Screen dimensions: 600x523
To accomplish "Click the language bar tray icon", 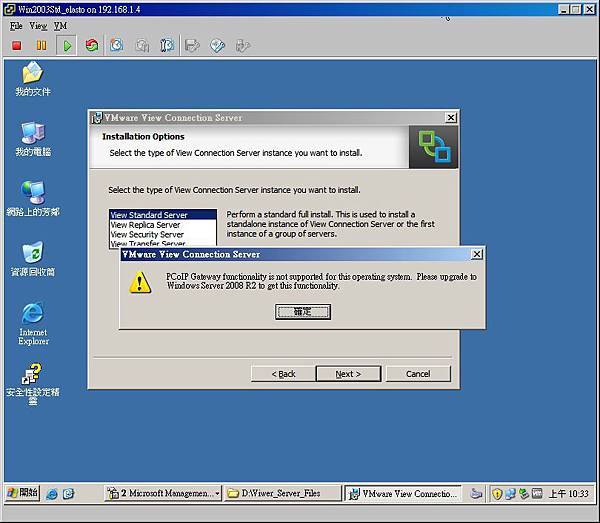I will 476,494.
